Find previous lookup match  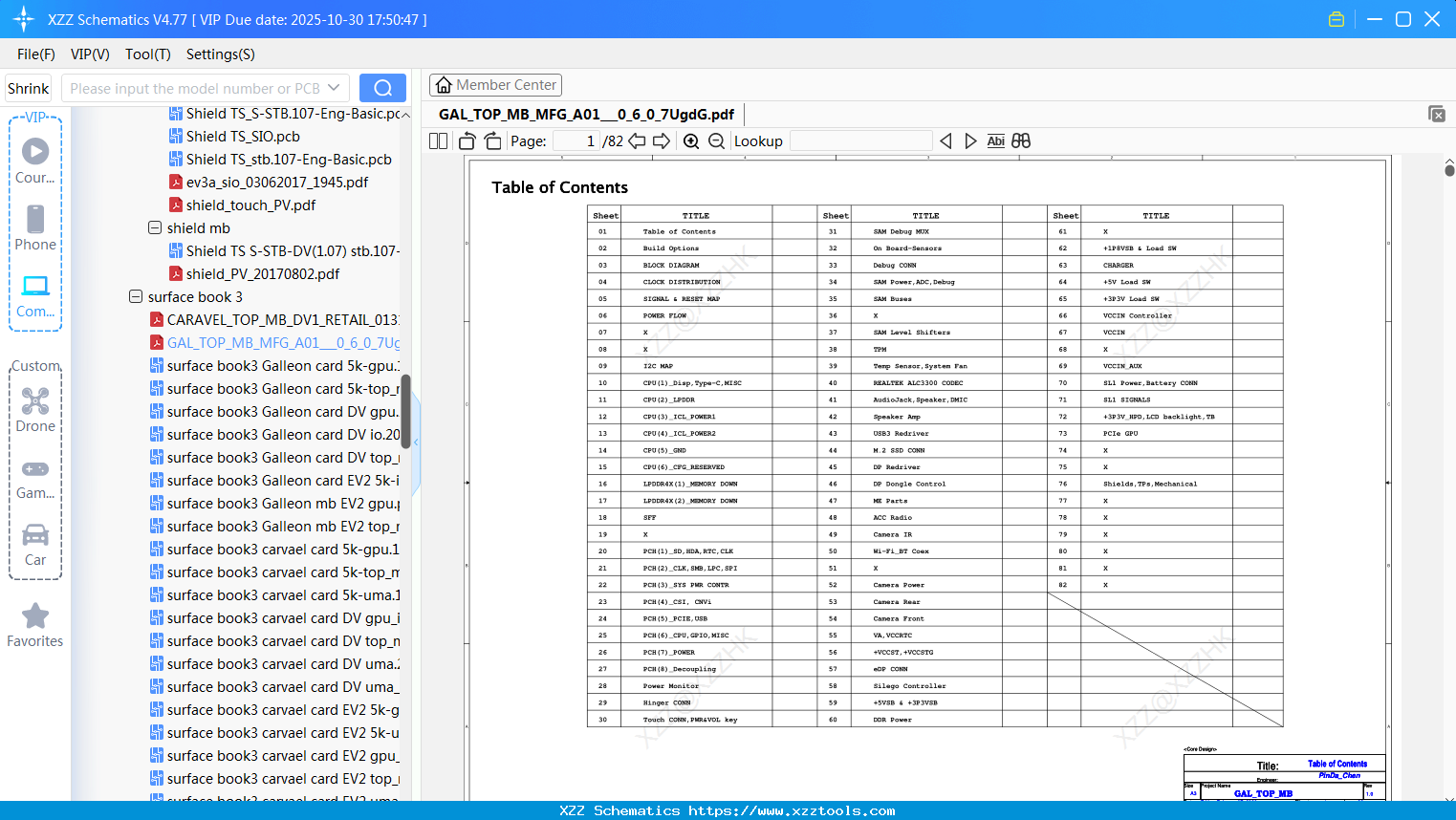[x=945, y=141]
